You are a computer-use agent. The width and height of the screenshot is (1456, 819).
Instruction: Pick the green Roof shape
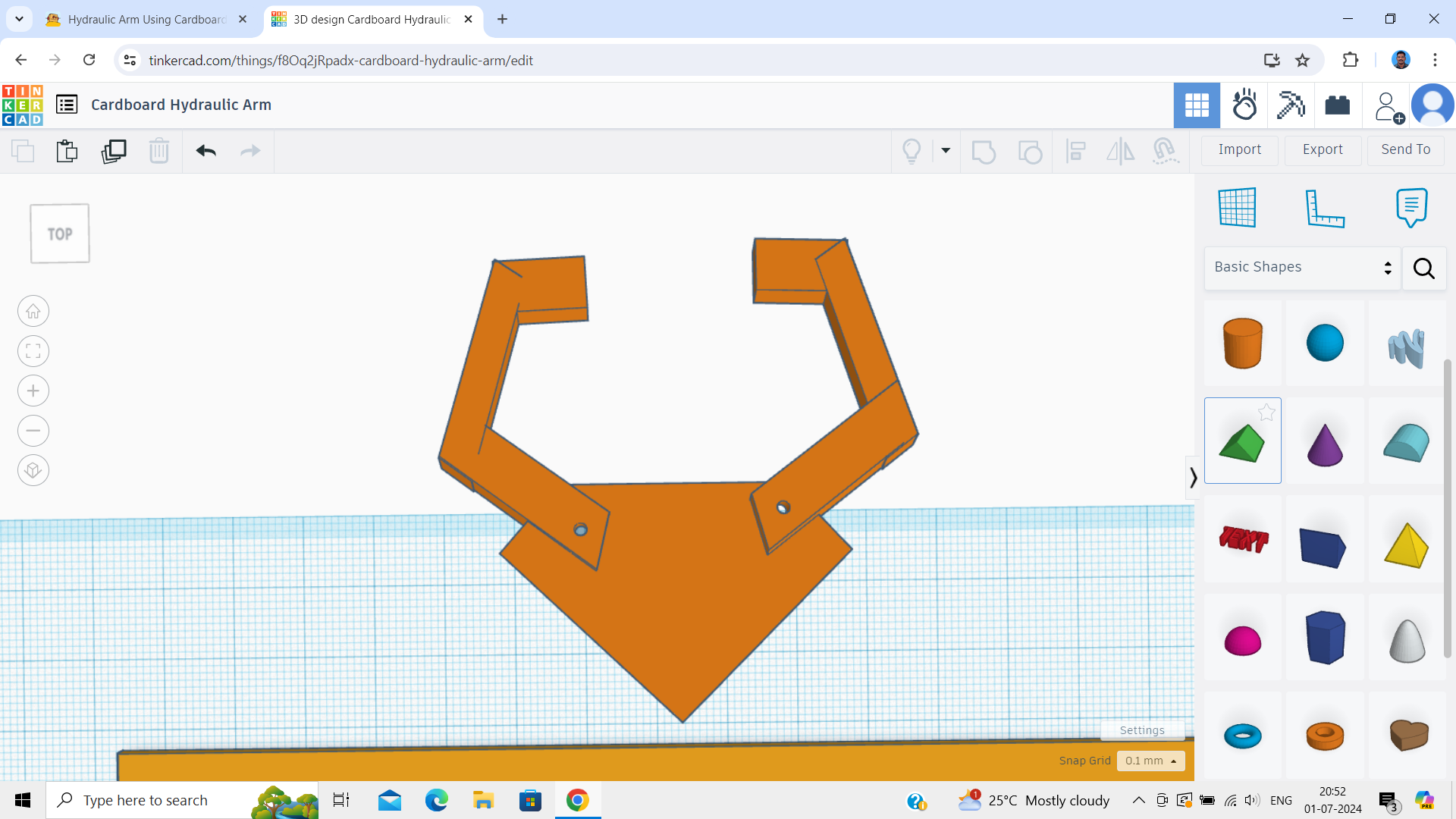coord(1243,441)
